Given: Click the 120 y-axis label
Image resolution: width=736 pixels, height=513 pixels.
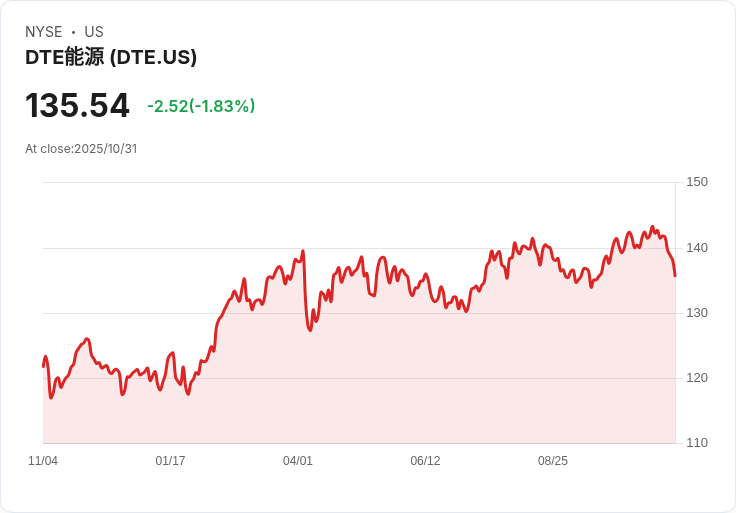Looking at the screenshot, I should point(697,378).
